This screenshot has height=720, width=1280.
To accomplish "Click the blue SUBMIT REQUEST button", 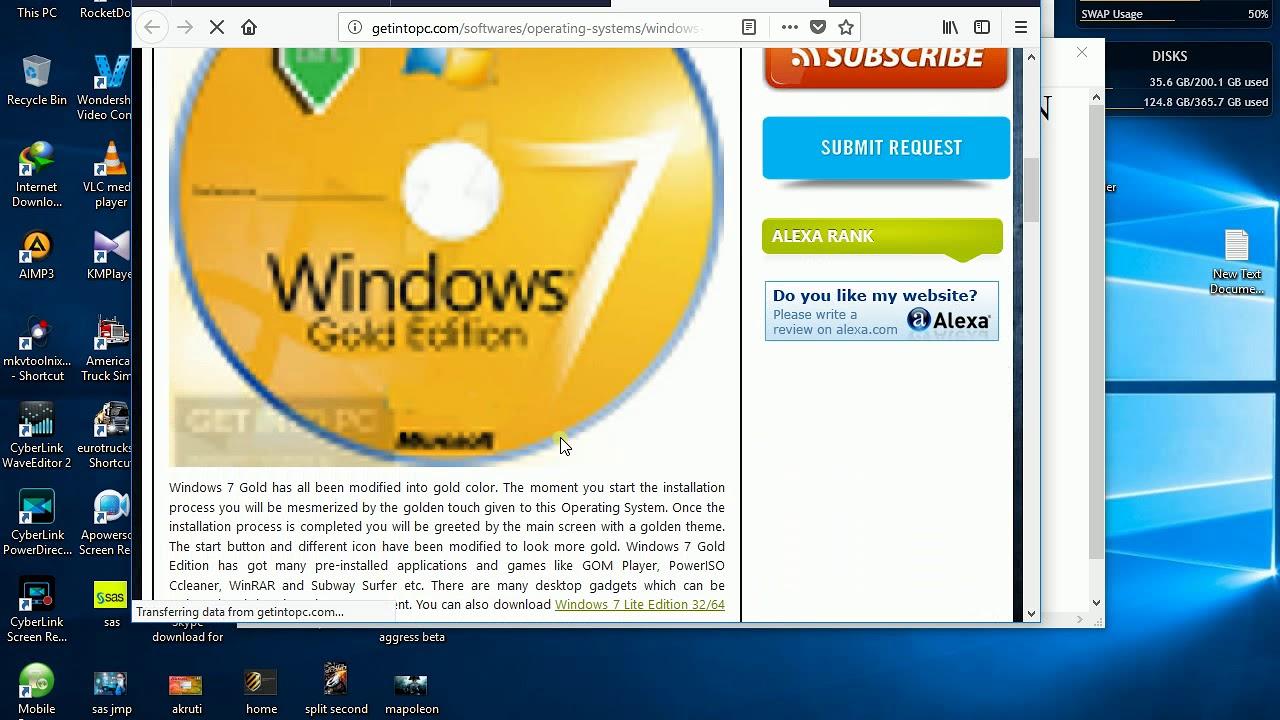I will click(886, 148).
